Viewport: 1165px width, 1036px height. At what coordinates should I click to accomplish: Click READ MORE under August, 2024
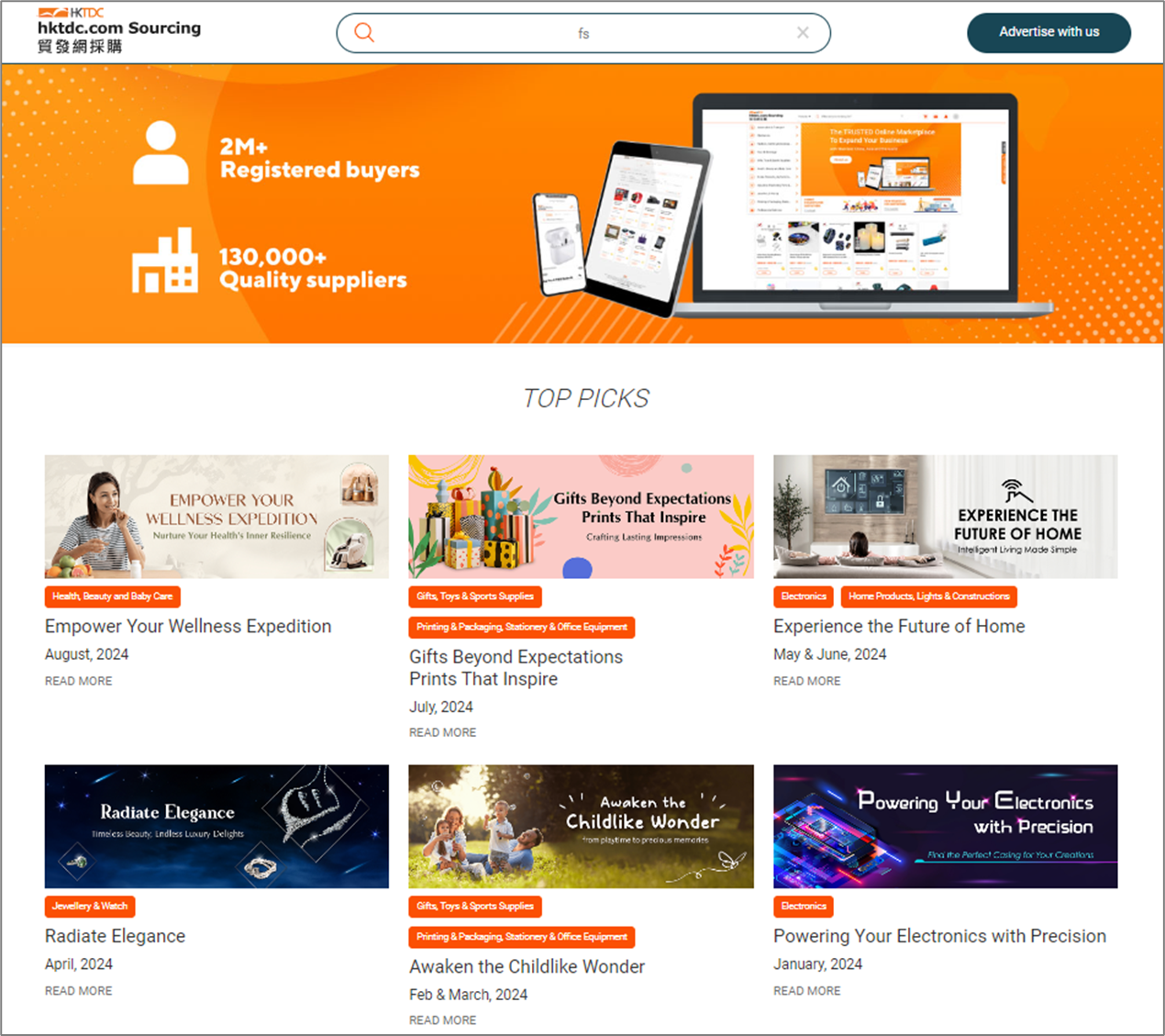pyautogui.click(x=79, y=681)
